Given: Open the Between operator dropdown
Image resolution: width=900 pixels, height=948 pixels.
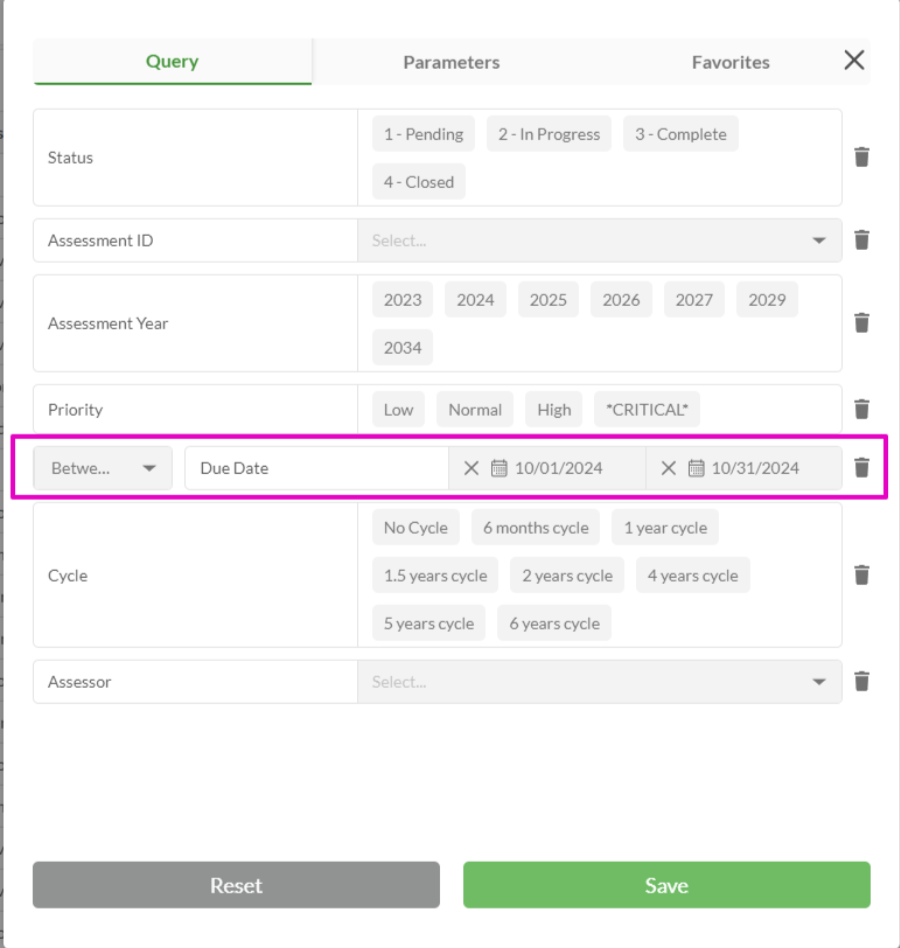Looking at the screenshot, I should tap(103, 468).
